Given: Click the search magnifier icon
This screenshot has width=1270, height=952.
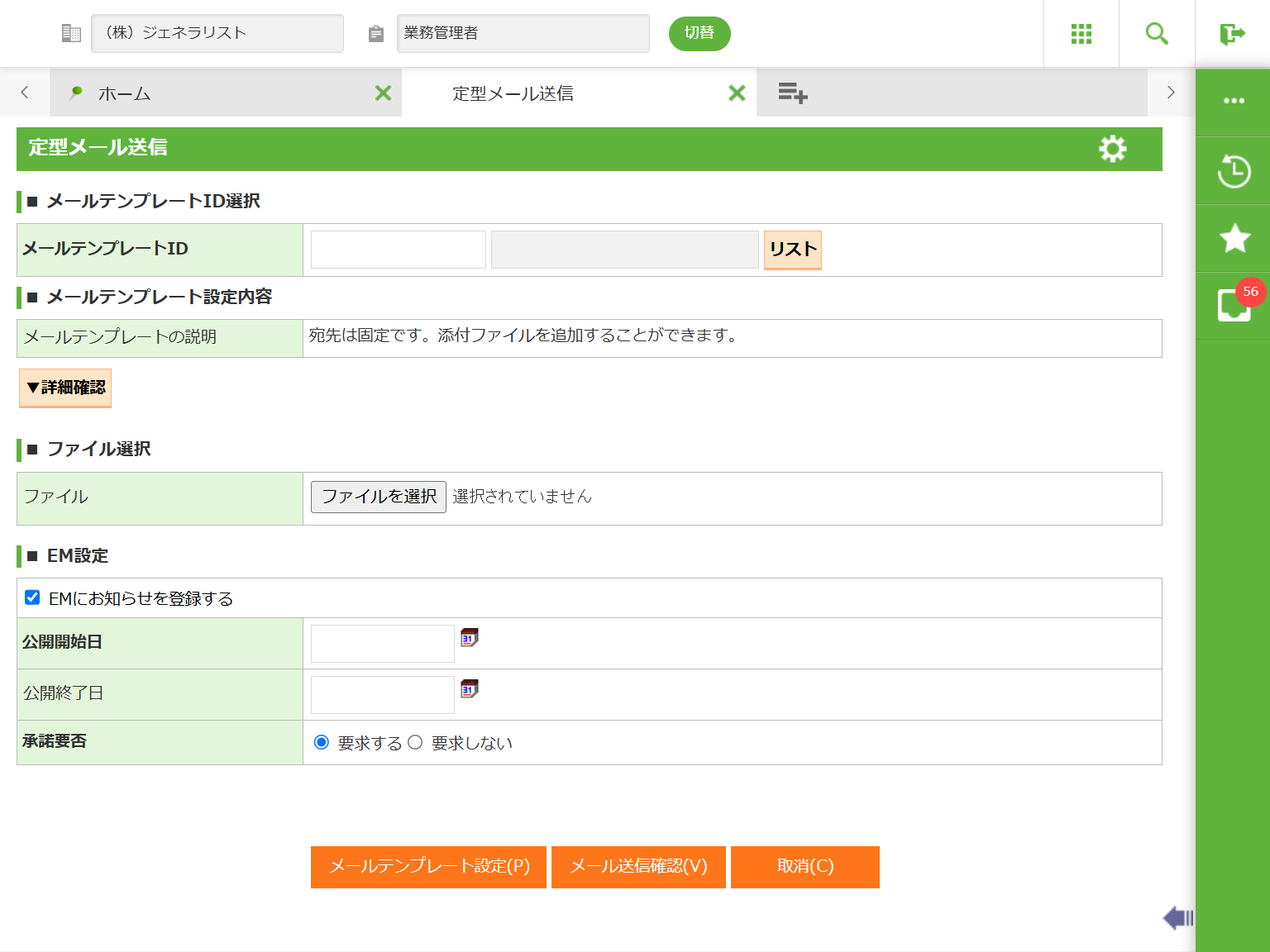Looking at the screenshot, I should click(1156, 34).
